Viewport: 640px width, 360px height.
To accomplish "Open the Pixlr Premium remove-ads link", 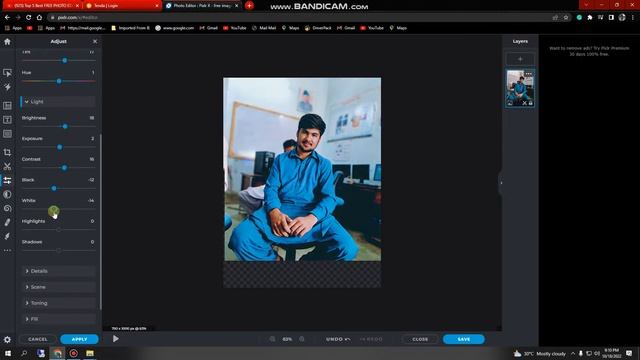I will [x=589, y=51].
